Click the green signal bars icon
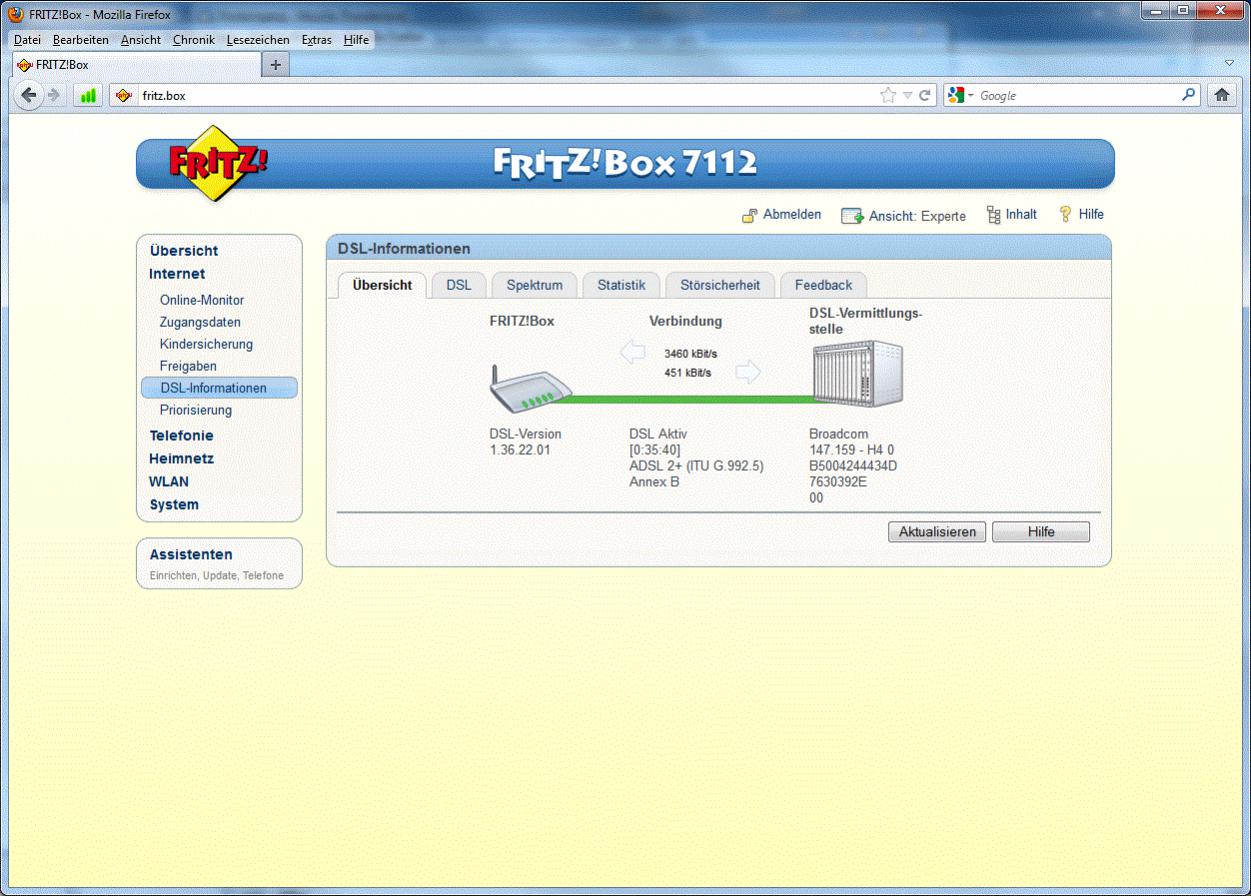 coord(88,96)
